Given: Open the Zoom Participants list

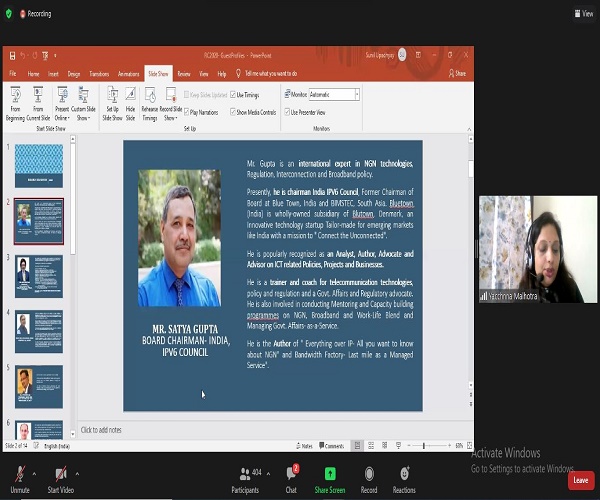Looking at the screenshot, I should 244,477.
